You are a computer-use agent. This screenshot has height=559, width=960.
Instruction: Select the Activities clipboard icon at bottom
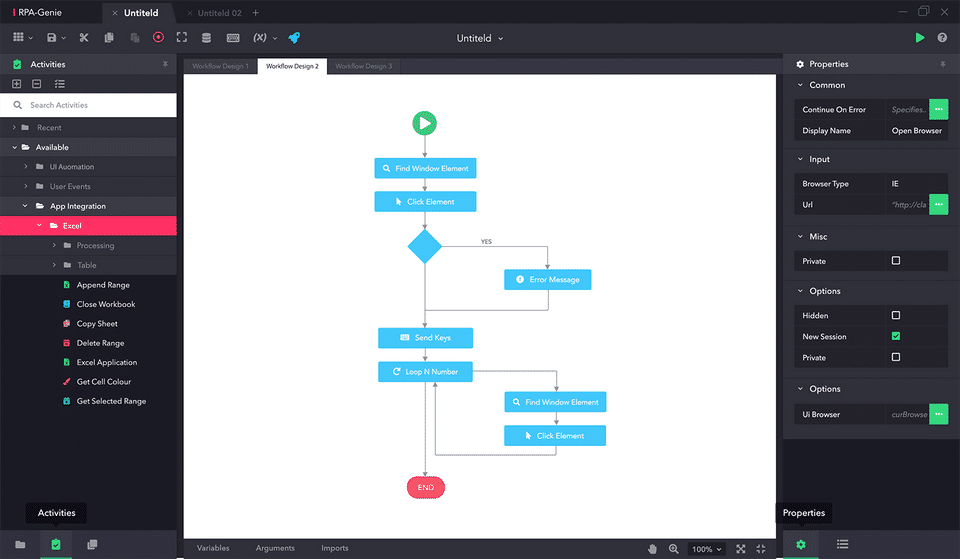[56, 544]
